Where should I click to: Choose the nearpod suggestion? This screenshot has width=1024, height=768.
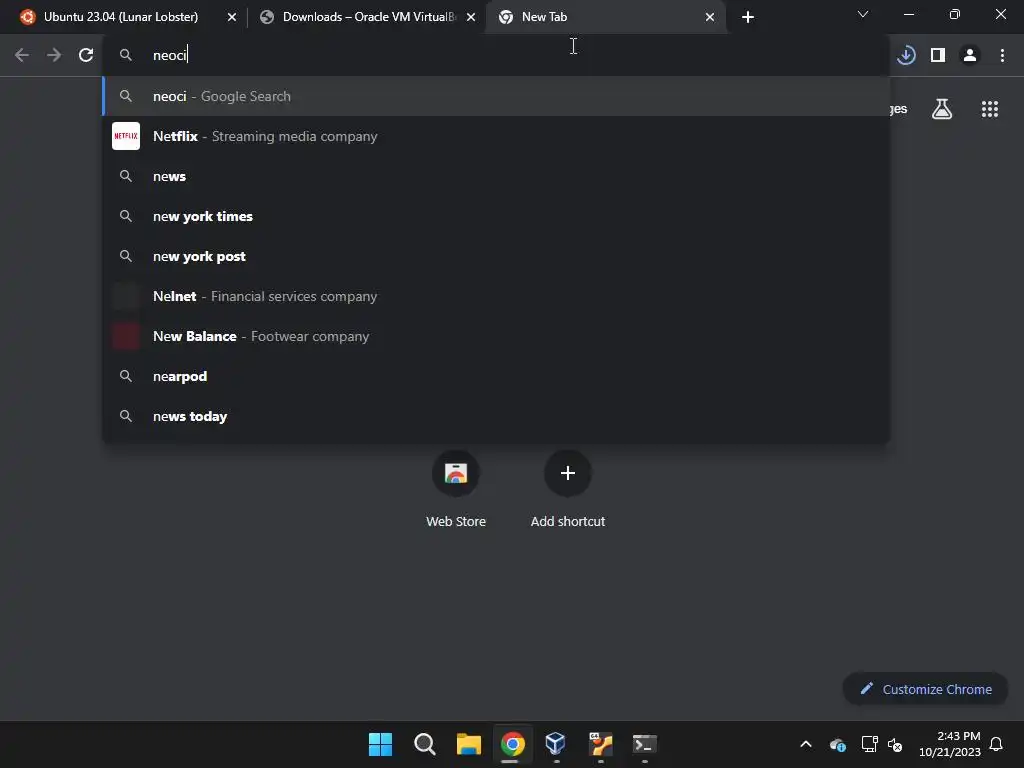(x=496, y=376)
